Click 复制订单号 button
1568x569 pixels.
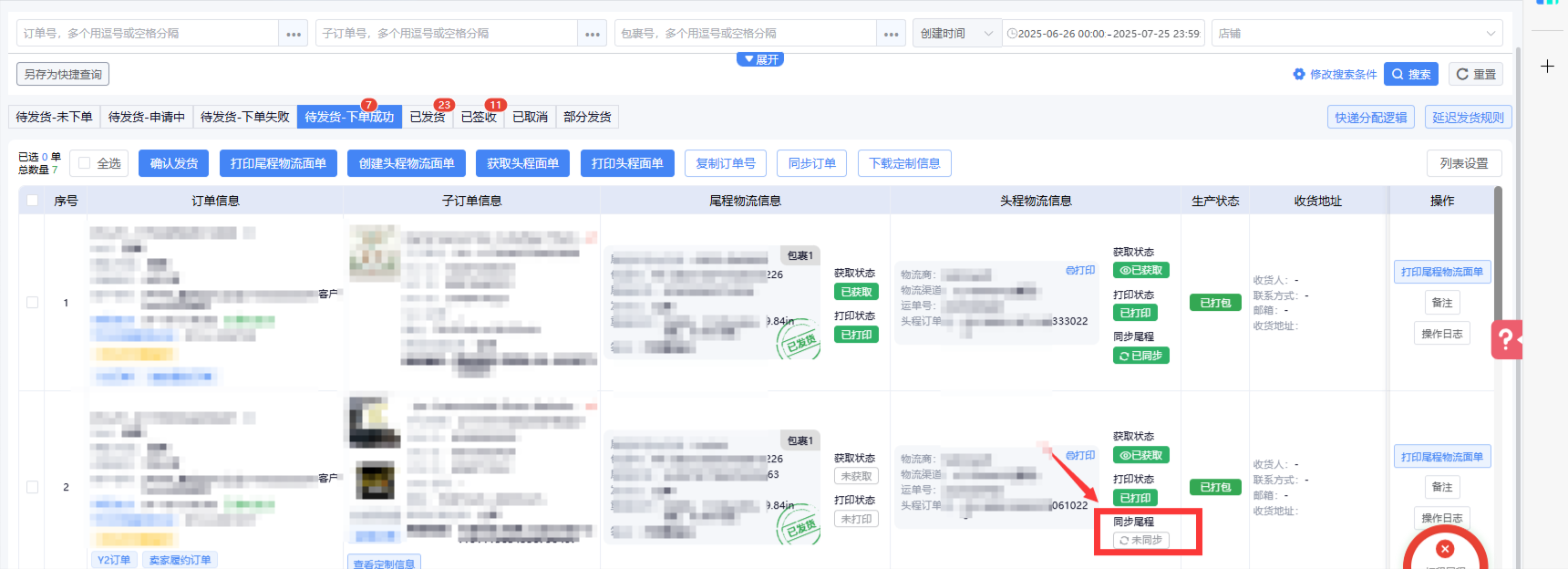click(726, 163)
